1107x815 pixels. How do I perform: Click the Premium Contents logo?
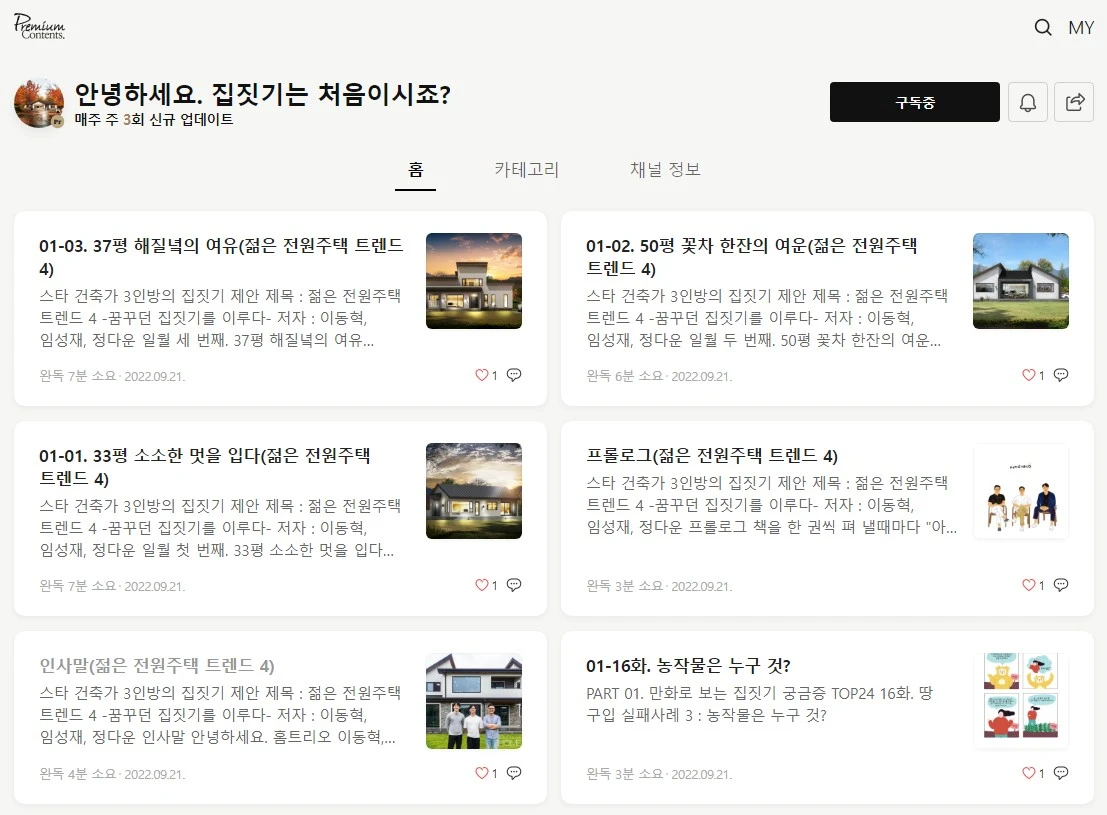tap(38, 27)
